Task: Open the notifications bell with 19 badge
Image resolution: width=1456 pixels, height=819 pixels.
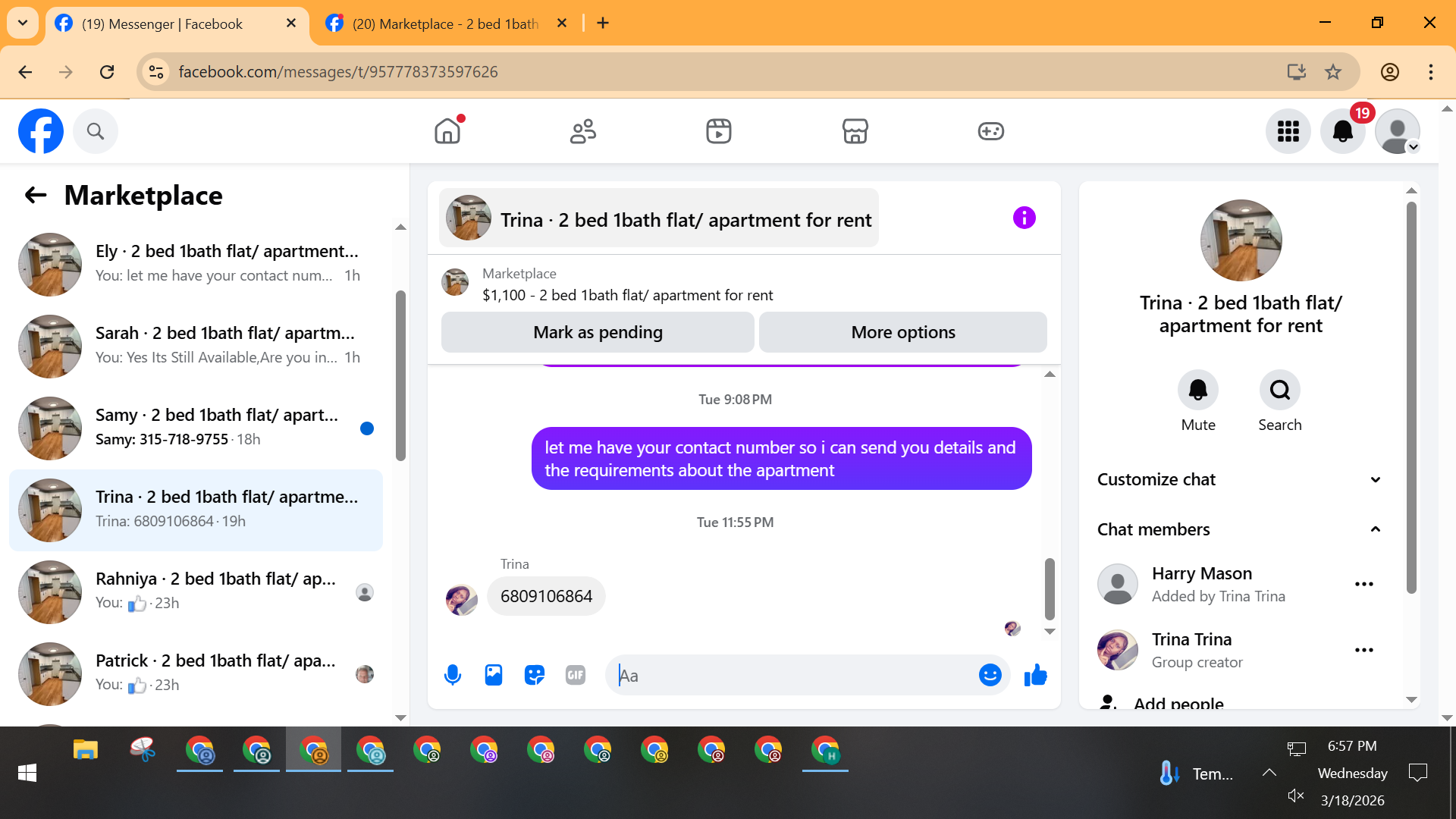Action: coord(1342,132)
